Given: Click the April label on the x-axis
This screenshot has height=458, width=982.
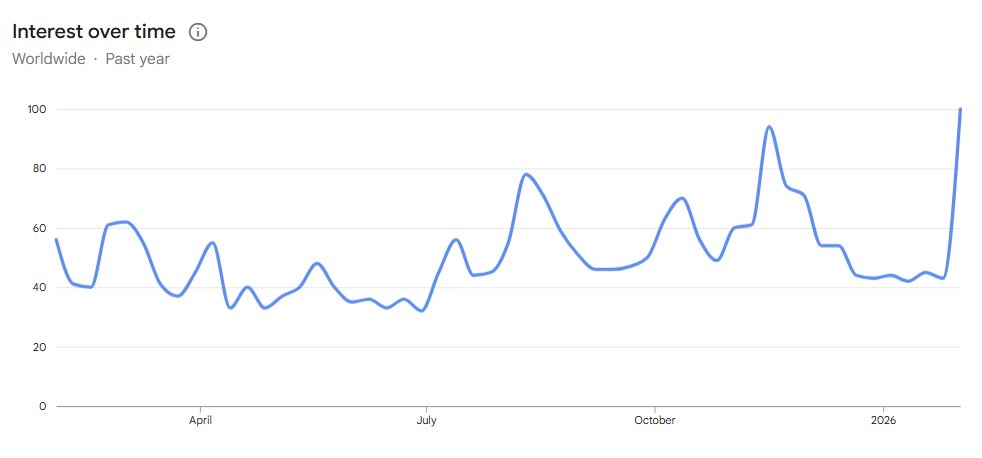Looking at the screenshot, I should (x=201, y=422).
